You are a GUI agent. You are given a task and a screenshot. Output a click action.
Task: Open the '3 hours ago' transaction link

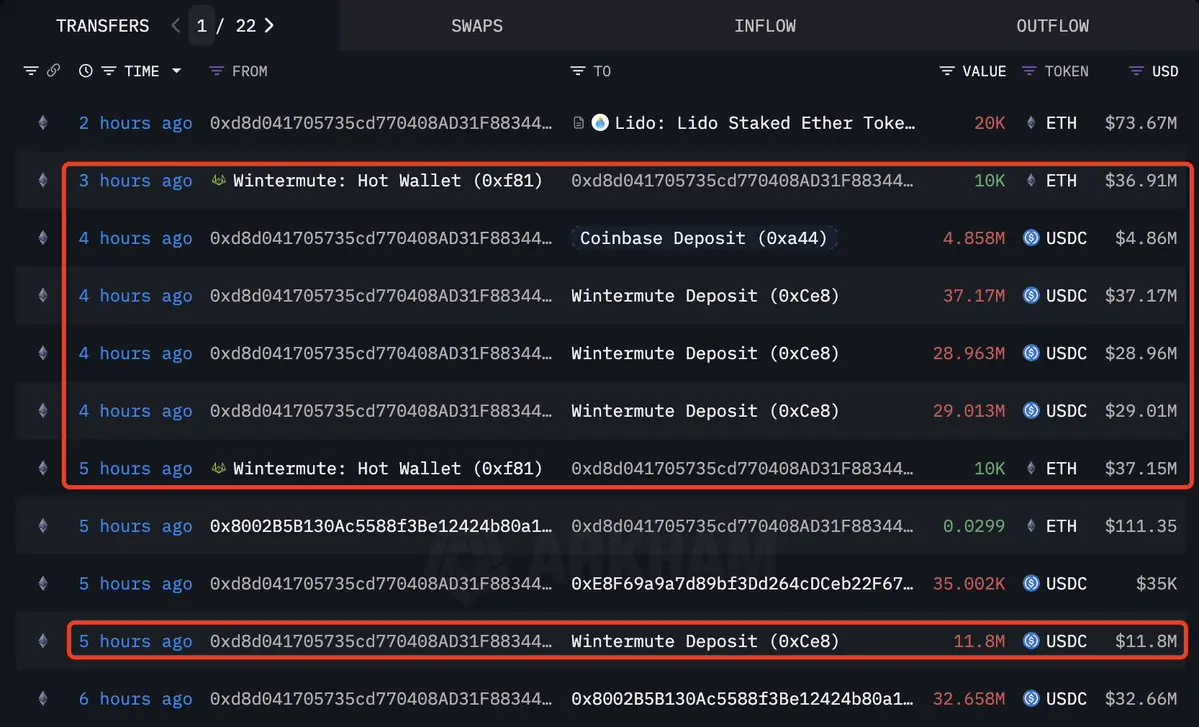135,180
